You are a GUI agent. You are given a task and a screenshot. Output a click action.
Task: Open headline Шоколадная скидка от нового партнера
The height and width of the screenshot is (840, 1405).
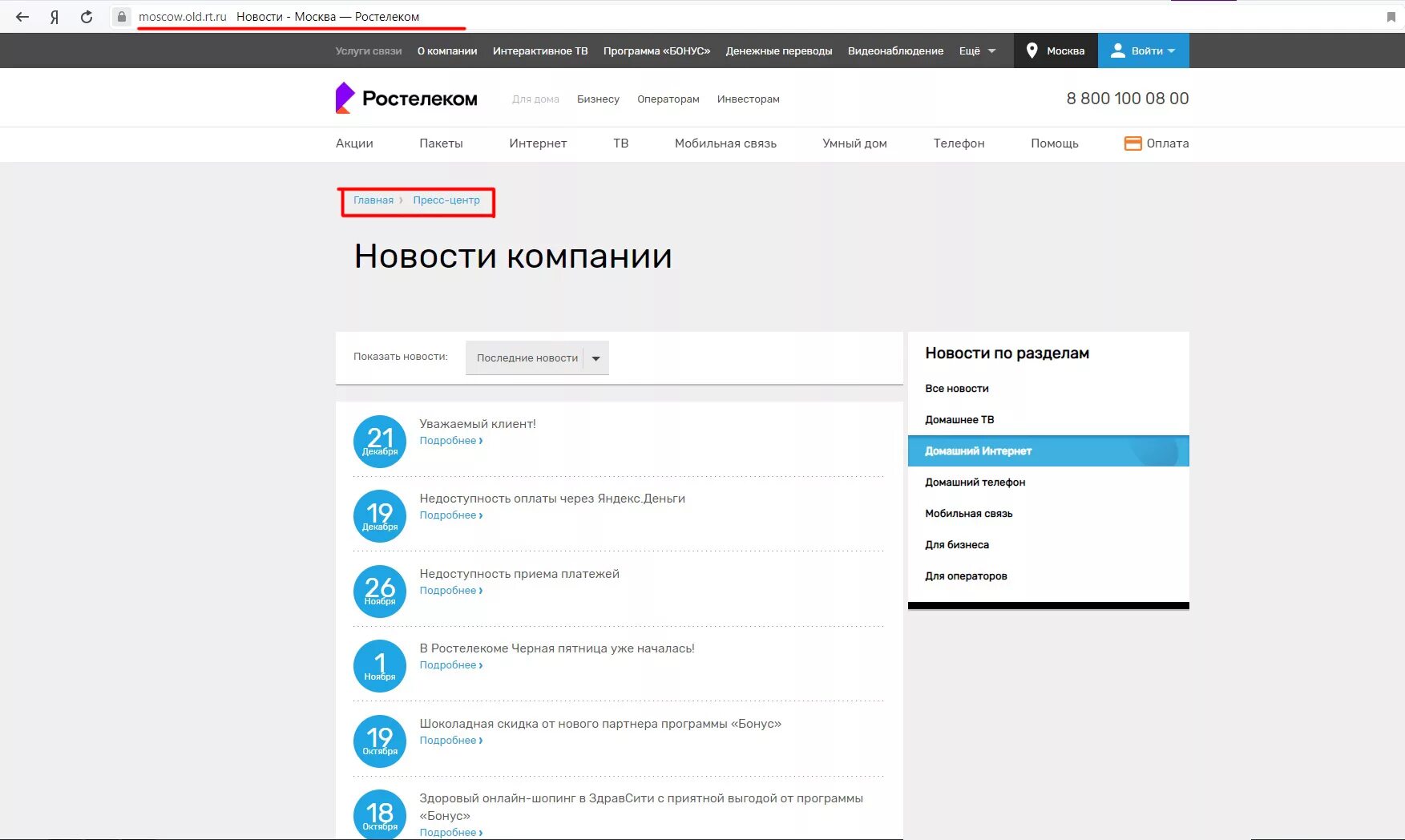coord(600,724)
